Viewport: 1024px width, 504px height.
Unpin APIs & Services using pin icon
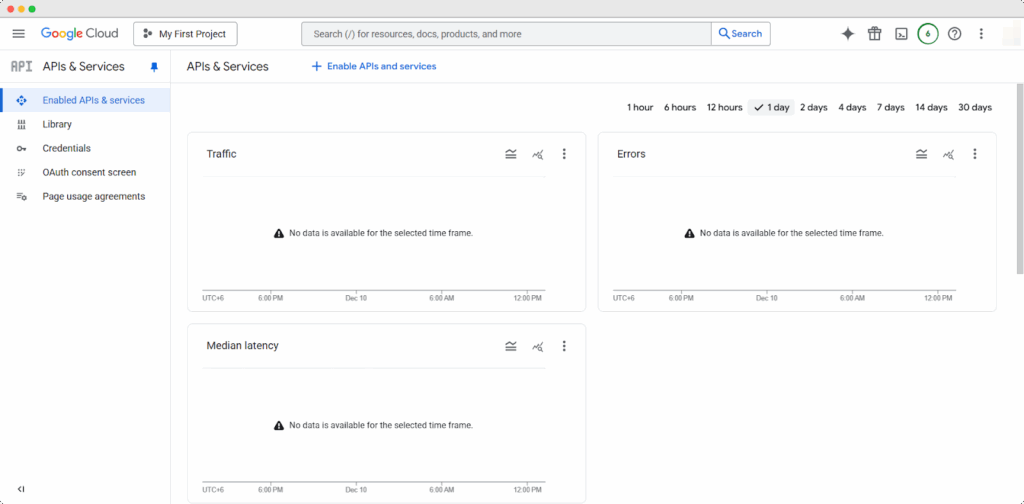click(154, 67)
